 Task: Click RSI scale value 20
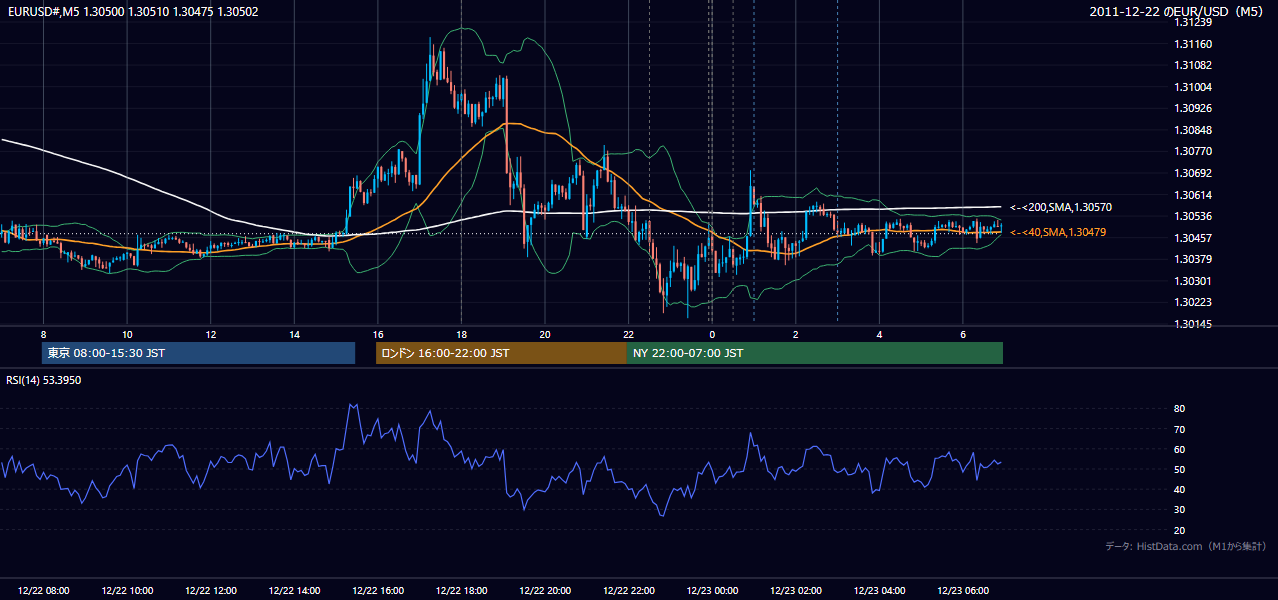[x=1179, y=530]
